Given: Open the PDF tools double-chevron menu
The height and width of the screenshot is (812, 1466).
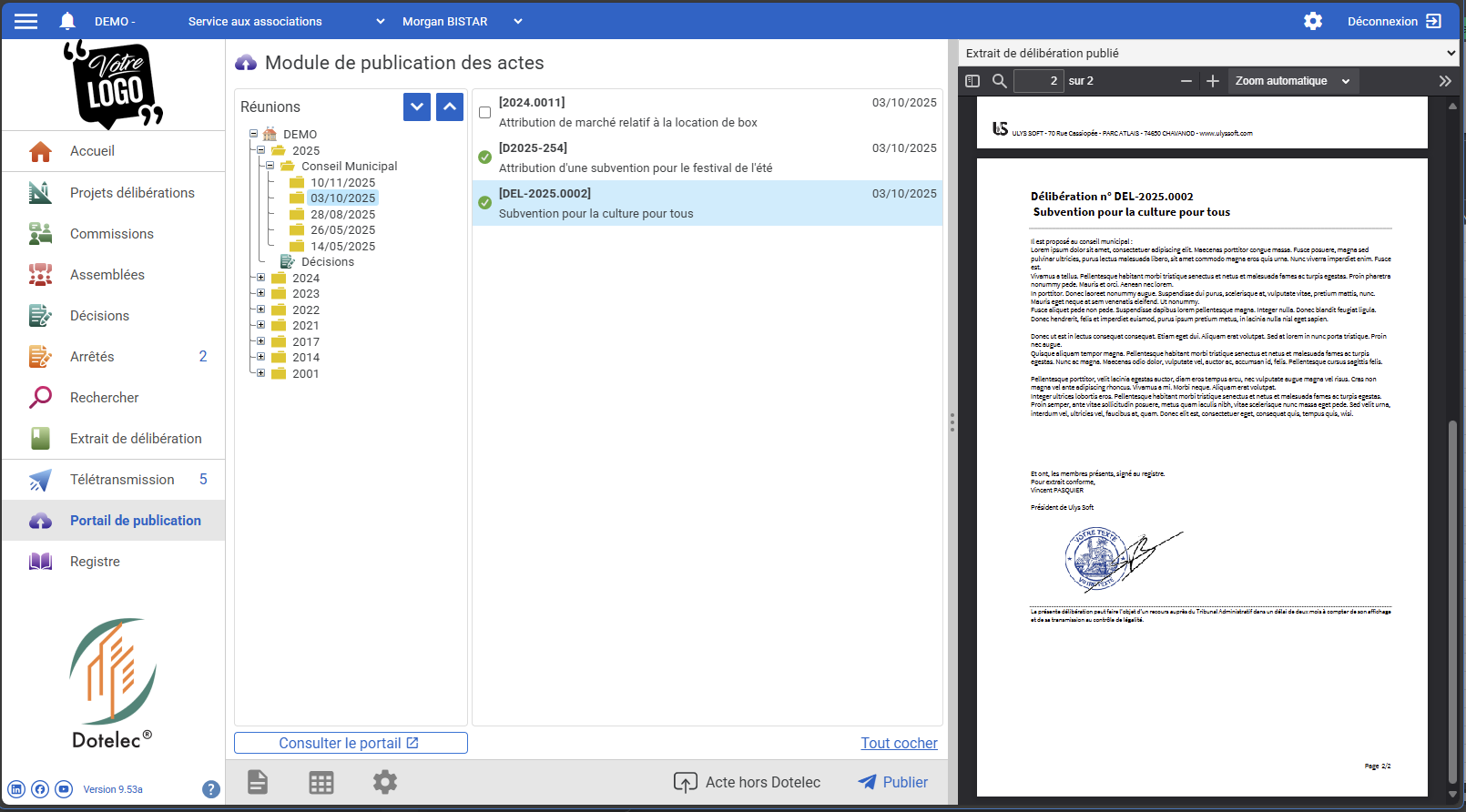Looking at the screenshot, I should 1444,81.
